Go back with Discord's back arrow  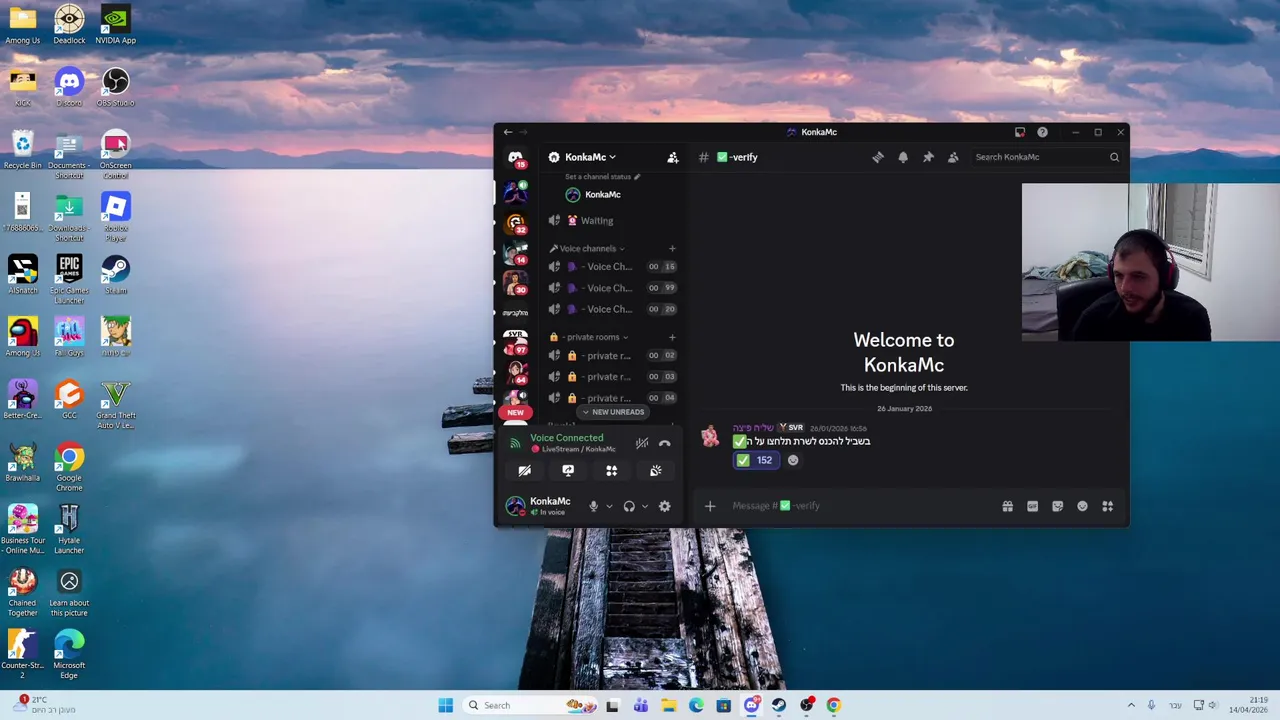[x=508, y=132]
